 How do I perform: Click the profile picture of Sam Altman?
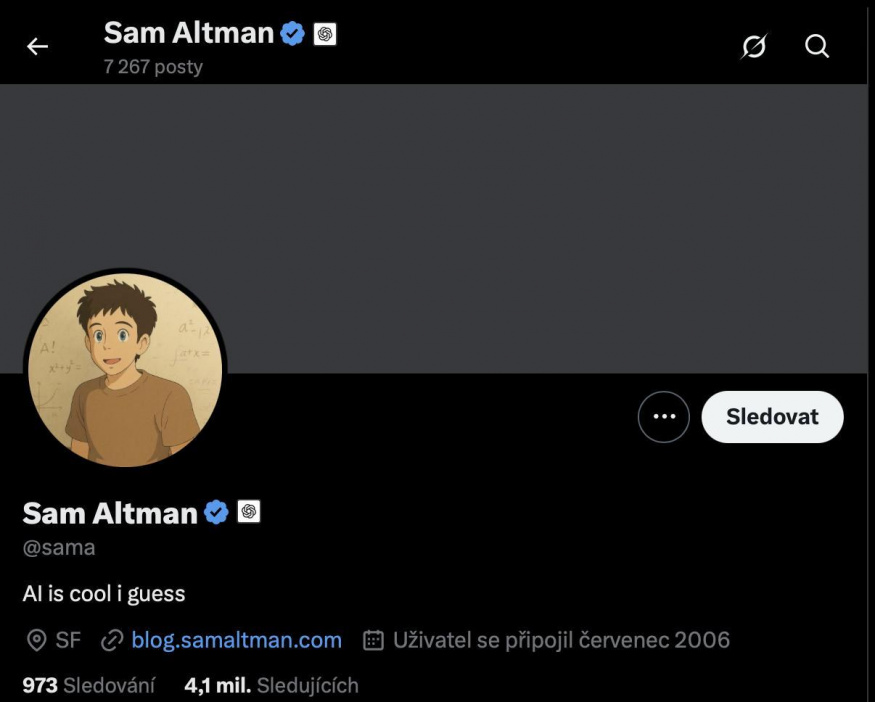click(123, 369)
